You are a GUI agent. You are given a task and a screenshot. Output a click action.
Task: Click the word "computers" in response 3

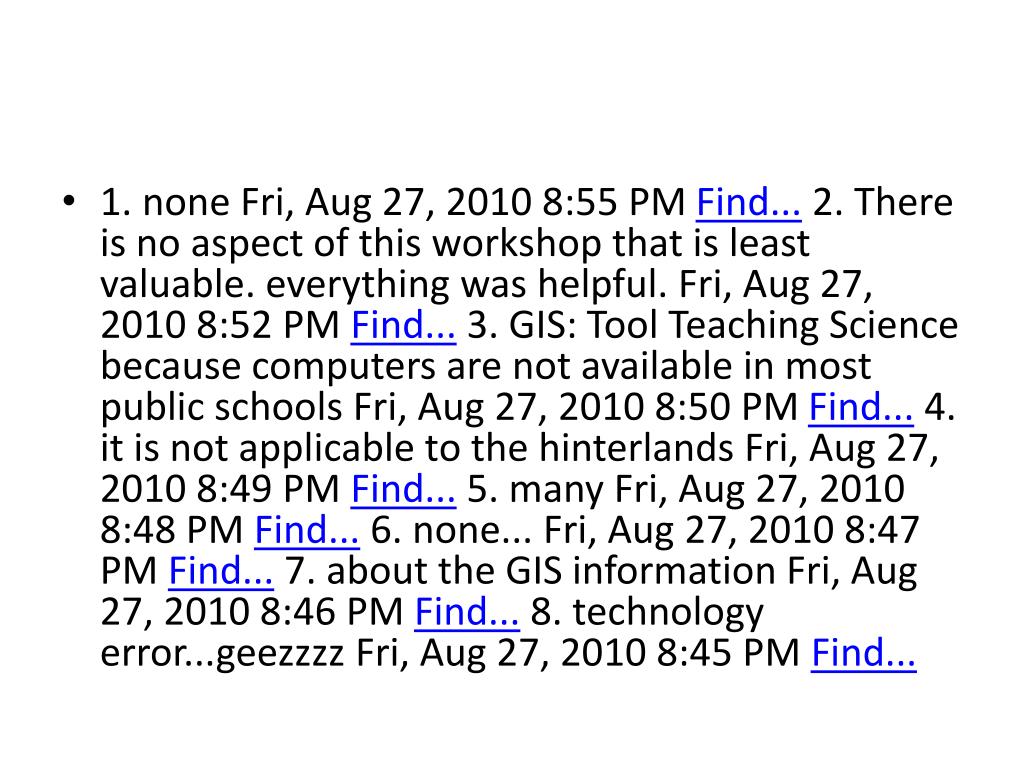pyautogui.click(x=344, y=368)
